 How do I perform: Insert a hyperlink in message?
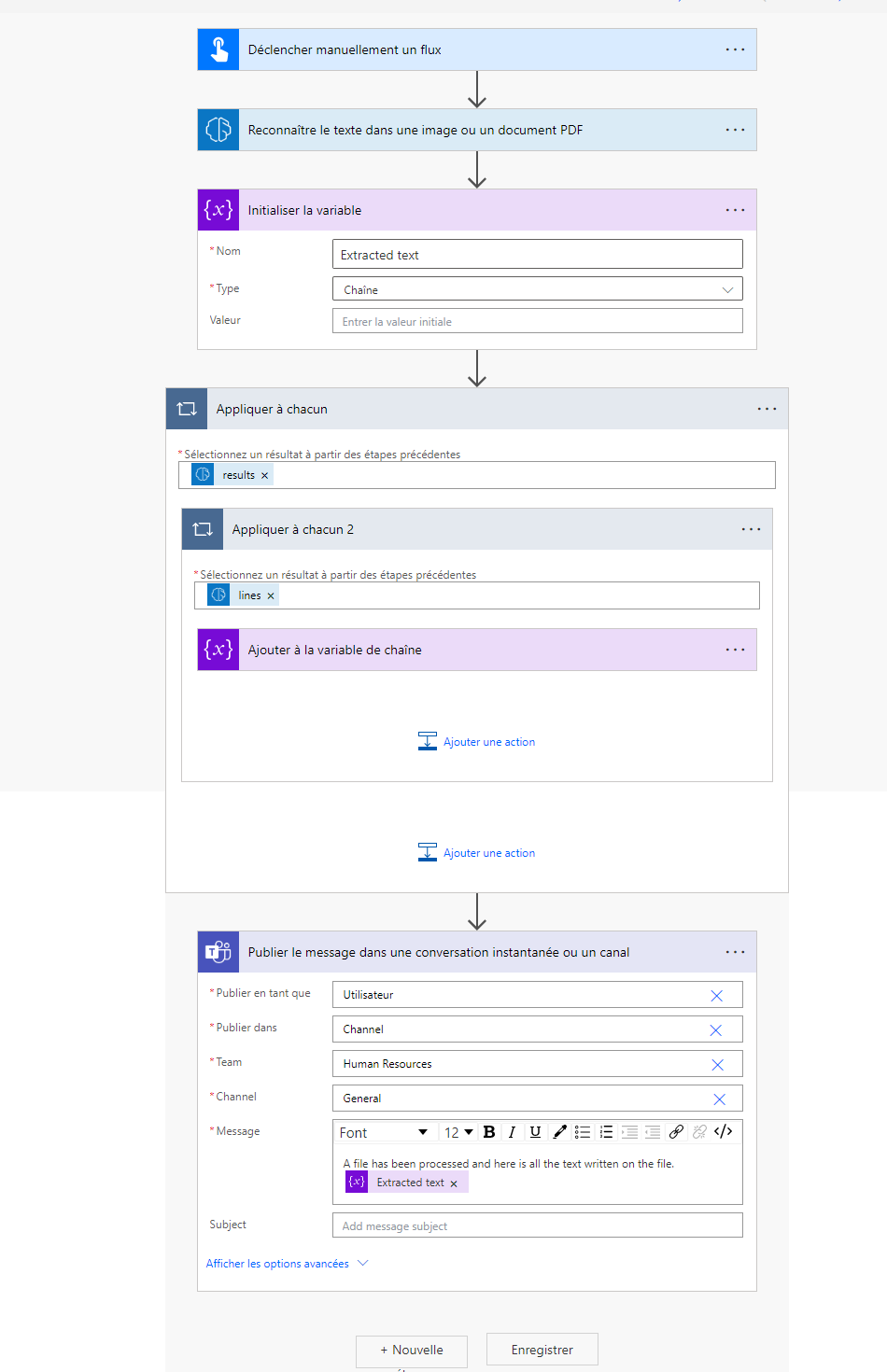676,1132
